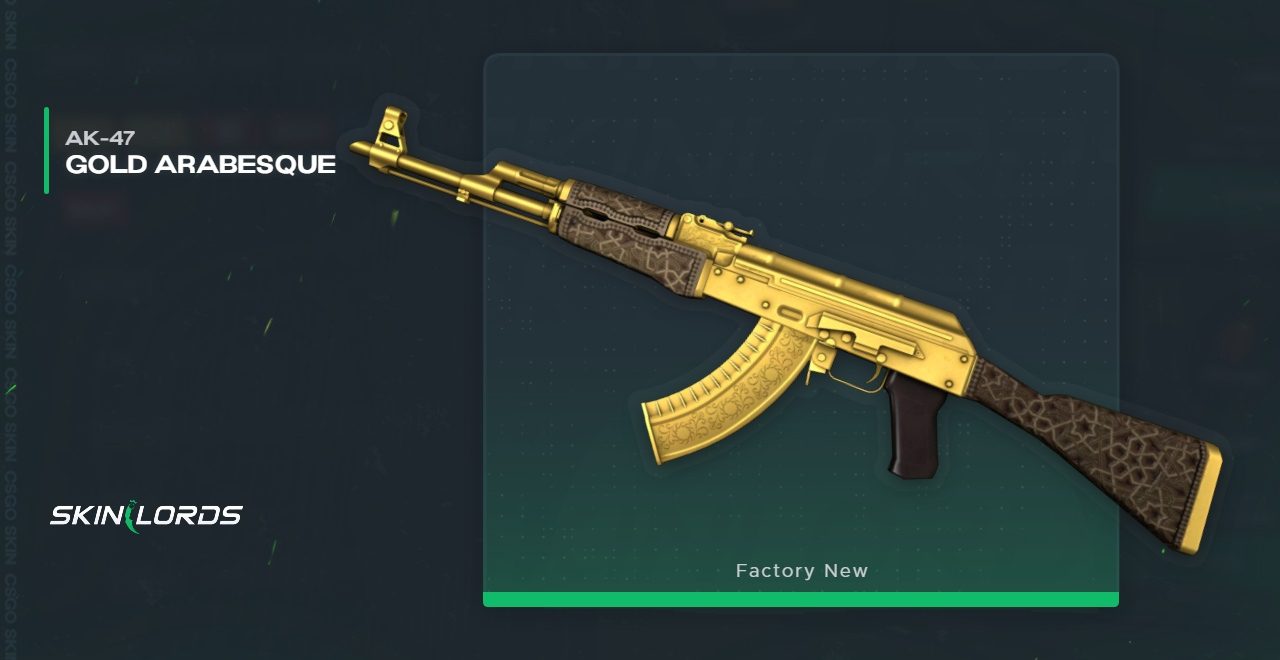The image size is (1280, 660).
Task: Click the AK-47 weapon name text
Action: click(x=98, y=138)
